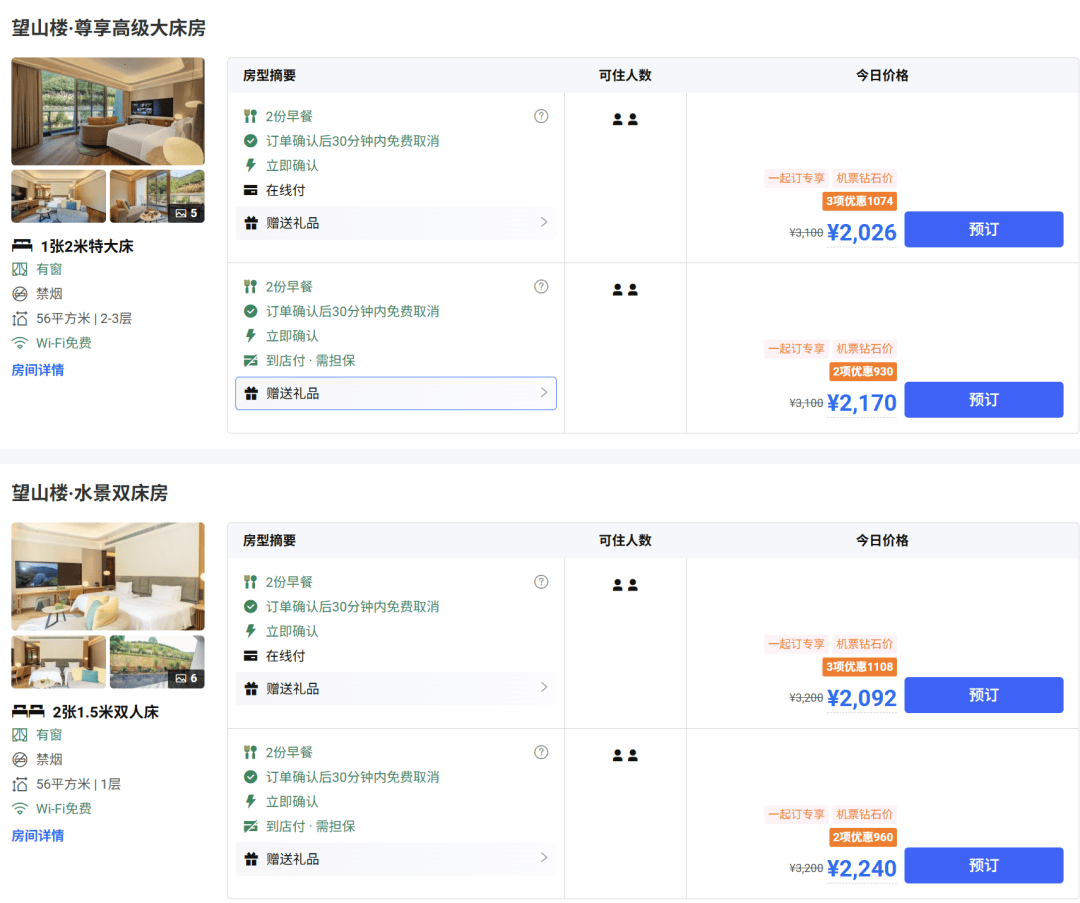1080x903 pixels.
Task: Click window icon under 水景双床房
Action: pyautogui.click(x=20, y=735)
